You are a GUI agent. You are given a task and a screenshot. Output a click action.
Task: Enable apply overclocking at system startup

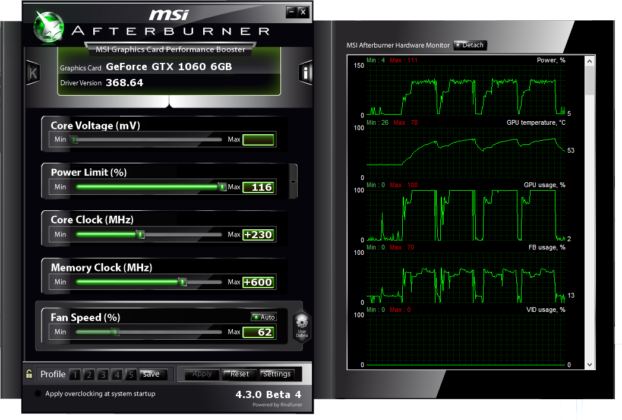coord(38,394)
